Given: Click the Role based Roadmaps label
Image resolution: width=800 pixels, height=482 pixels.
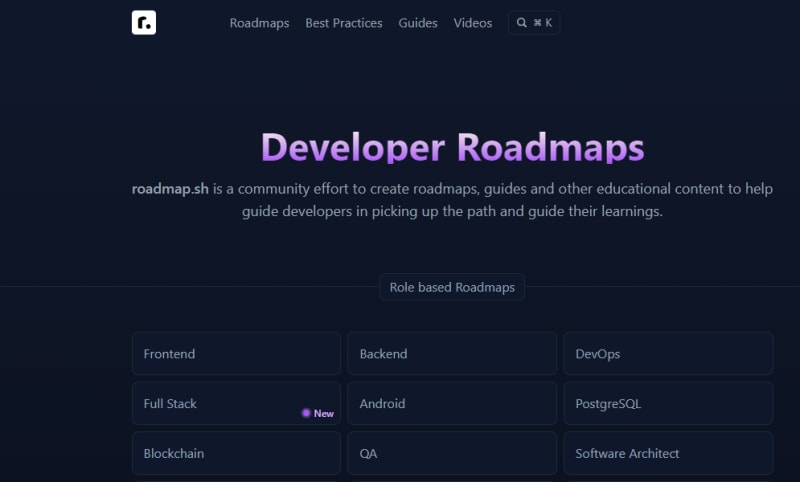Looking at the screenshot, I should tap(452, 287).
